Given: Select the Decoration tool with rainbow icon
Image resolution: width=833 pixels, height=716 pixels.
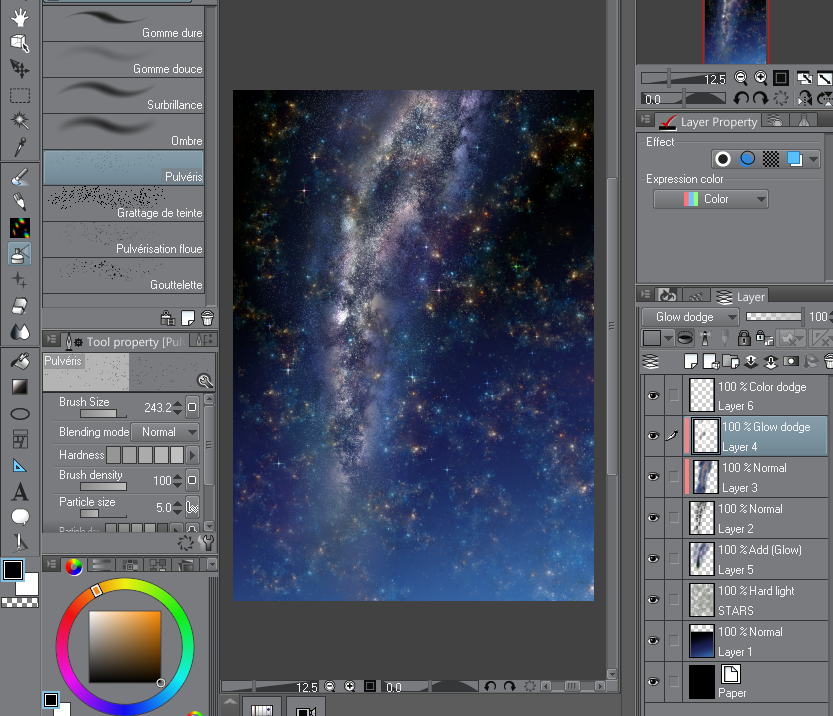Looking at the screenshot, I should [x=20, y=228].
